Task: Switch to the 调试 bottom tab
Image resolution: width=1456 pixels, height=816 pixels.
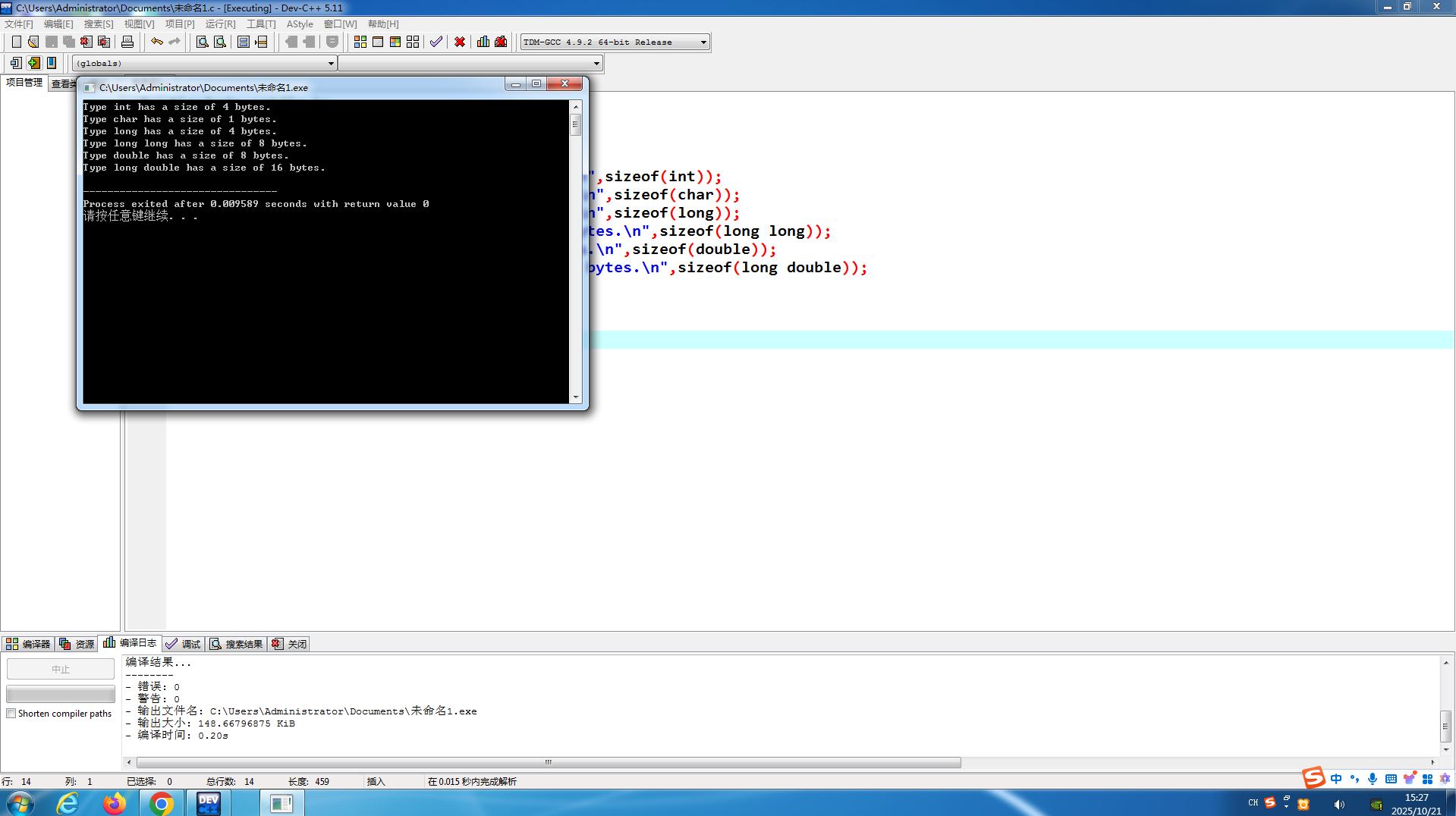Action: [x=183, y=644]
